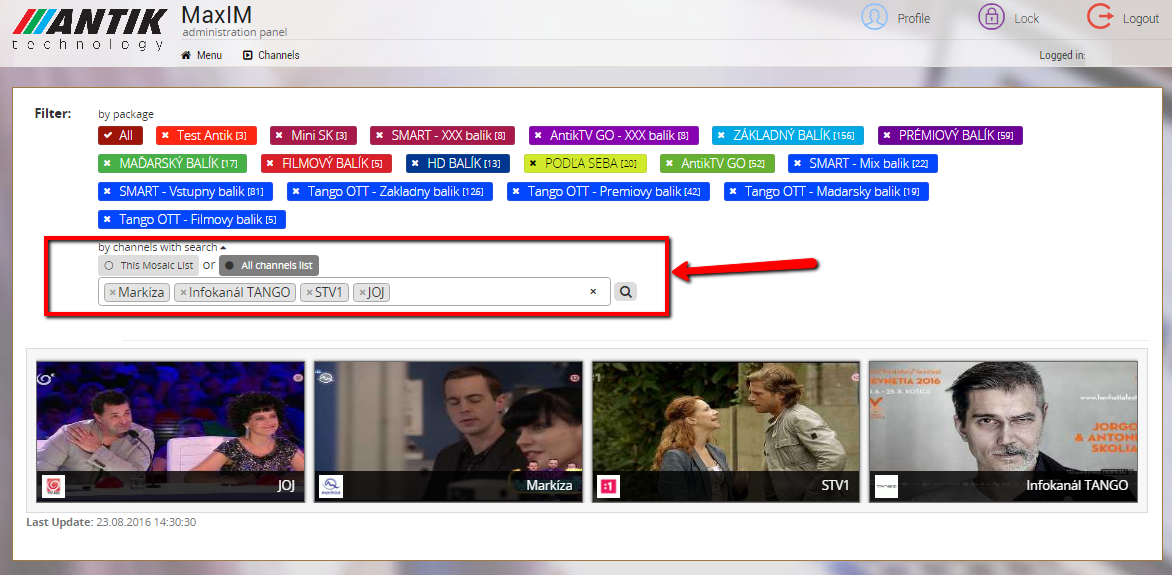
Task: Toggle the SMART - Vstupny balik filter
Action: [185, 191]
